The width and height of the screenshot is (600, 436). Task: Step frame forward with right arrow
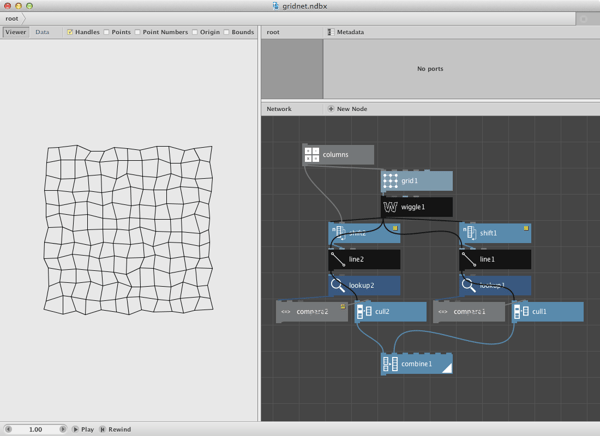pos(63,429)
